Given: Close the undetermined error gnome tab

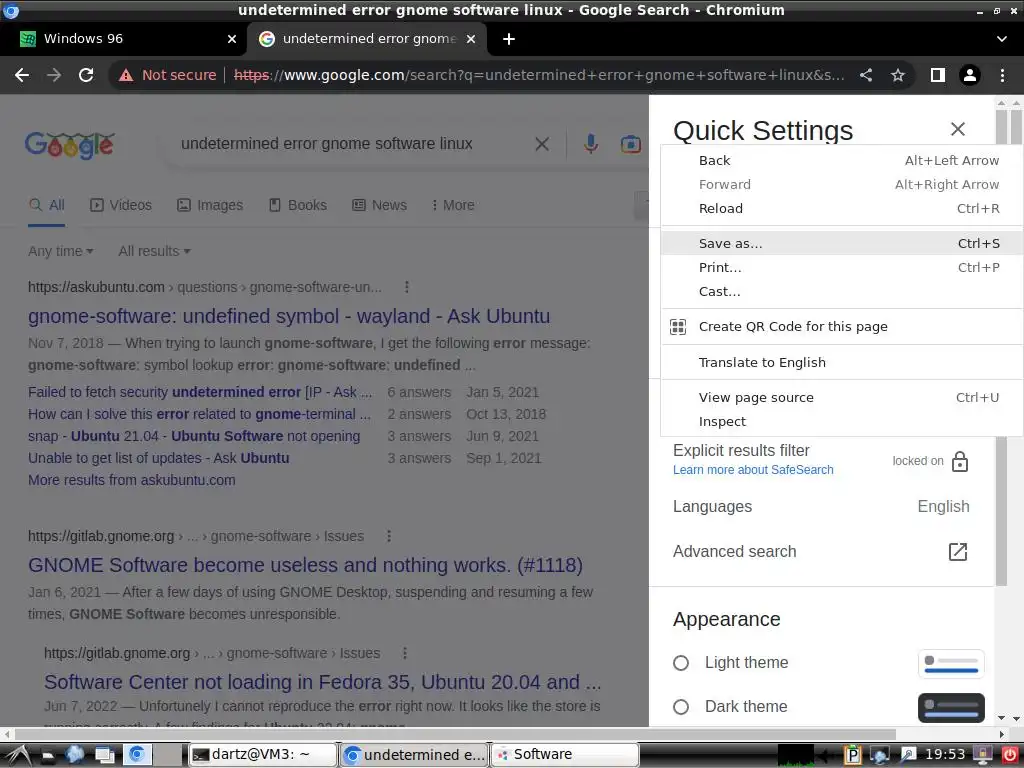Looking at the screenshot, I should tap(471, 39).
